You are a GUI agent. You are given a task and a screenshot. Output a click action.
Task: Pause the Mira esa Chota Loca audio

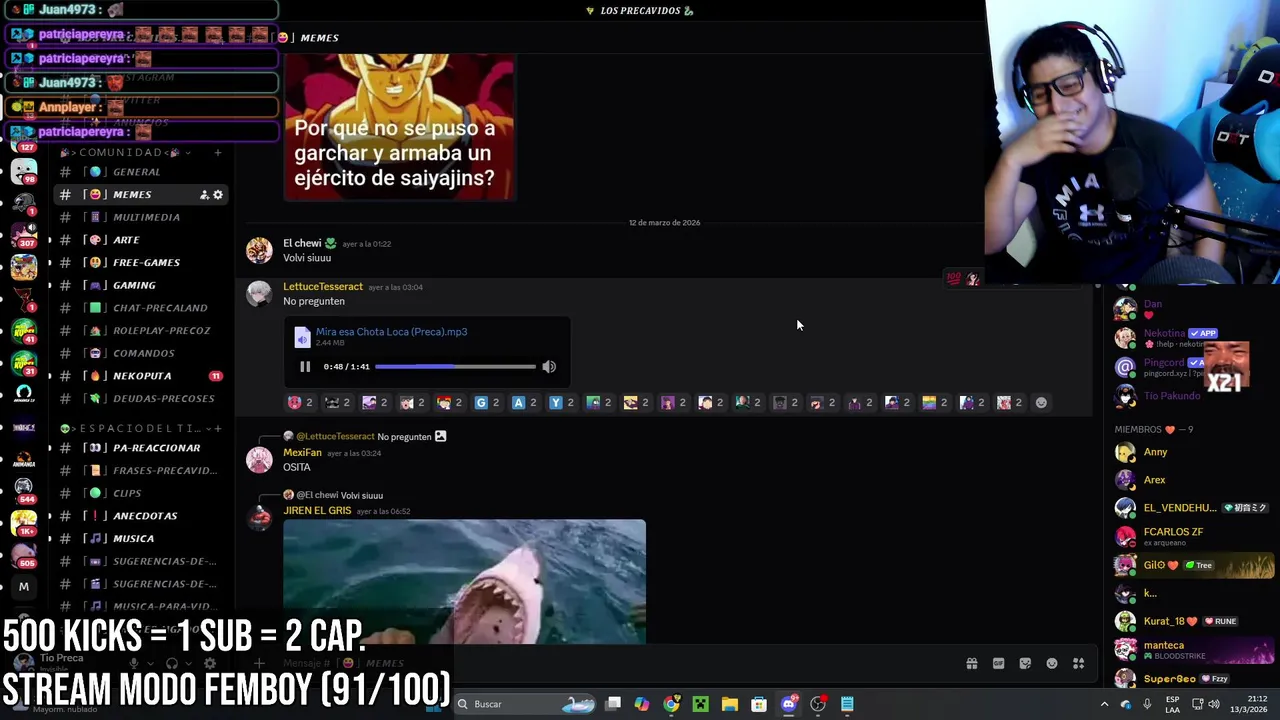[305, 367]
